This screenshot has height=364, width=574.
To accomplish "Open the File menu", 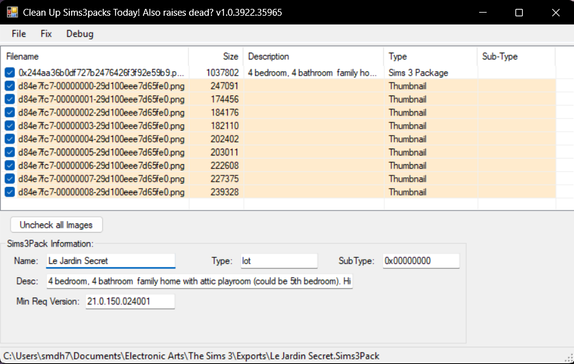I will (x=19, y=34).
